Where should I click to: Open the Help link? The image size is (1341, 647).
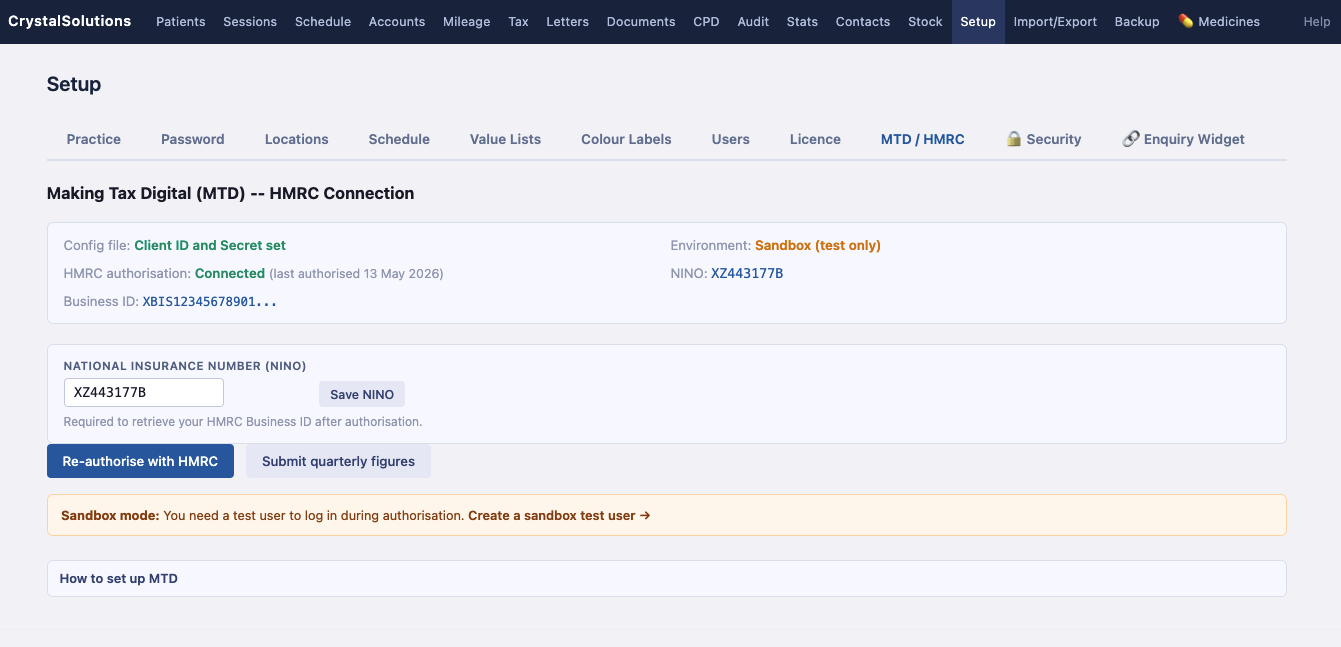1317,21
